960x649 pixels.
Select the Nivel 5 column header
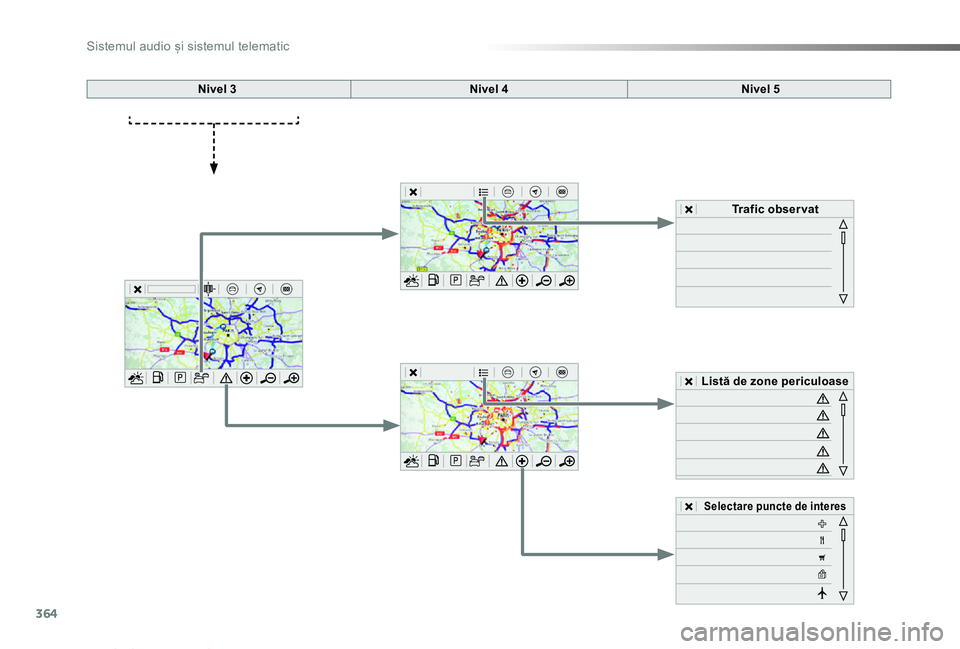click(760, 89)
